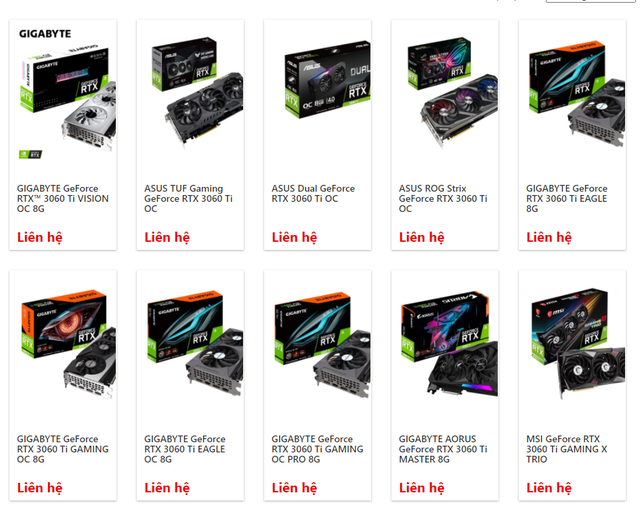Open the GIGABYTE RTX 3060 Ti EAGLE 8G image
The image size is (640, 512).
[x=577, y=93]
